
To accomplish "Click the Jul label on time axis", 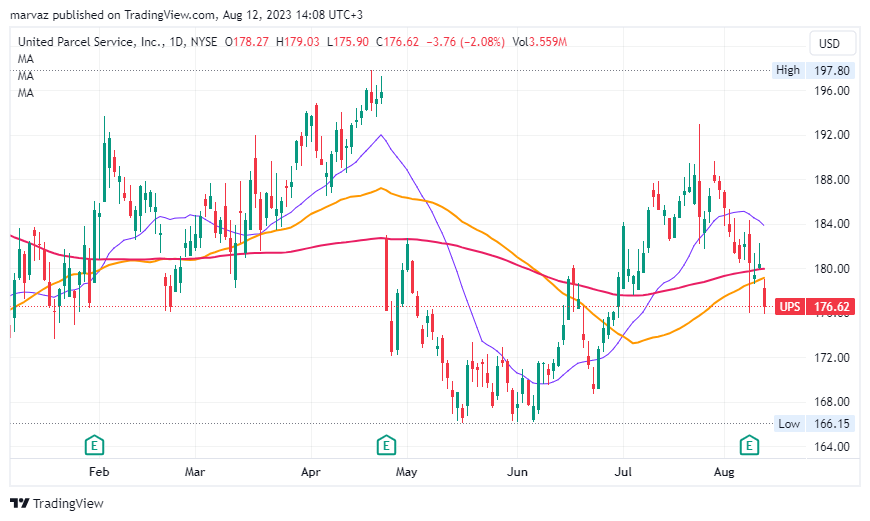I will click(623, 472).
